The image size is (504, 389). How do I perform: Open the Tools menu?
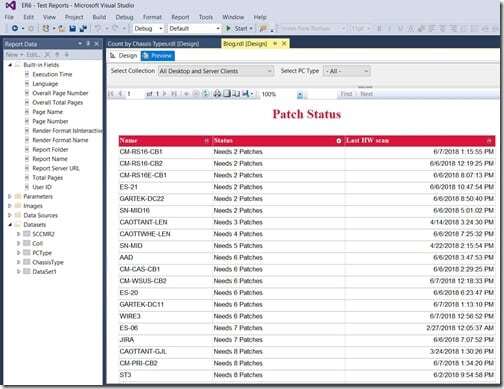click(206, 17)
